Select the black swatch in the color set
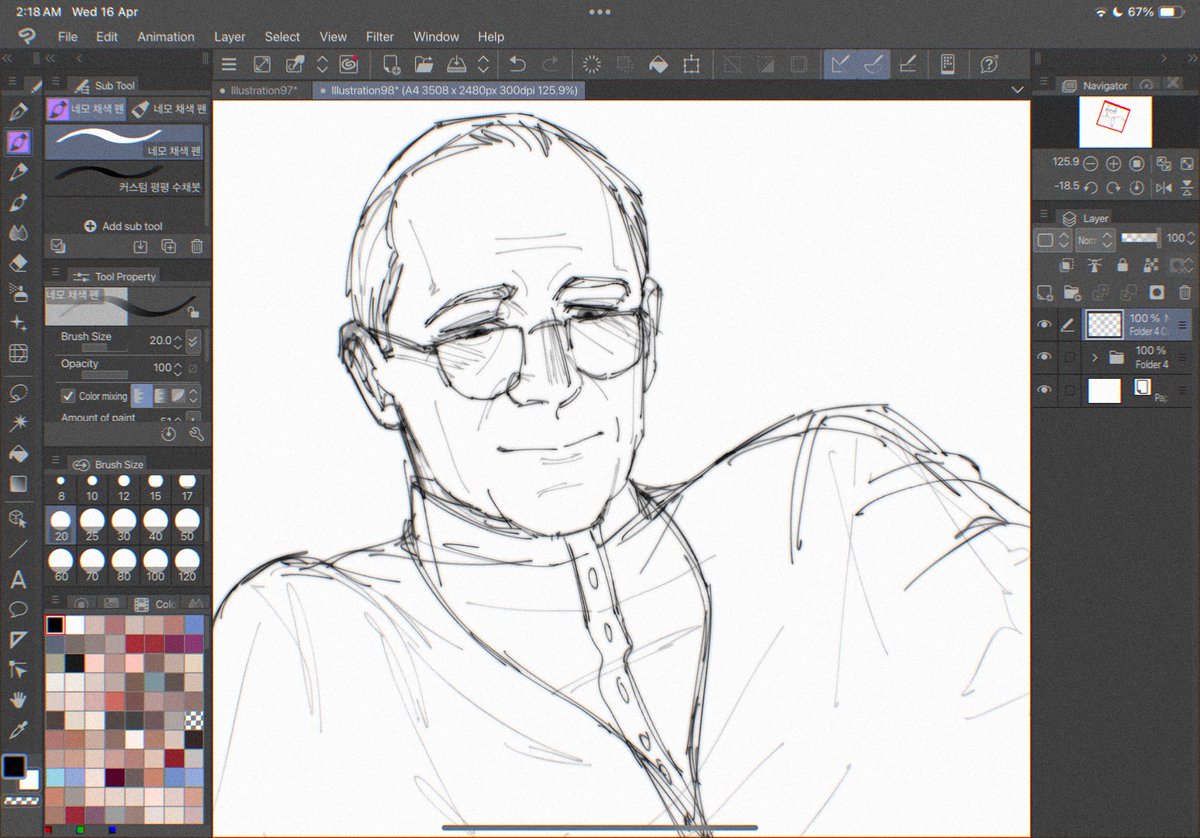Screen dimensions: 1200x838 coord(55,625)
